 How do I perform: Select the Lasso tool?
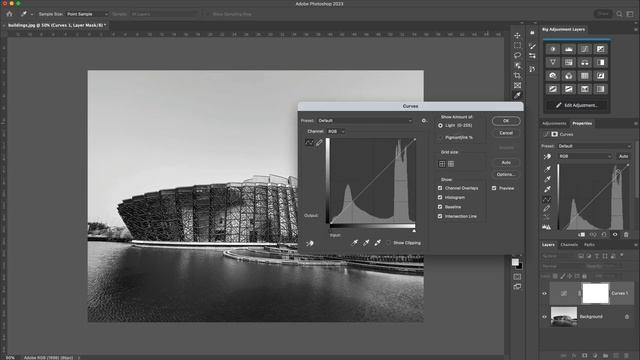517,55
